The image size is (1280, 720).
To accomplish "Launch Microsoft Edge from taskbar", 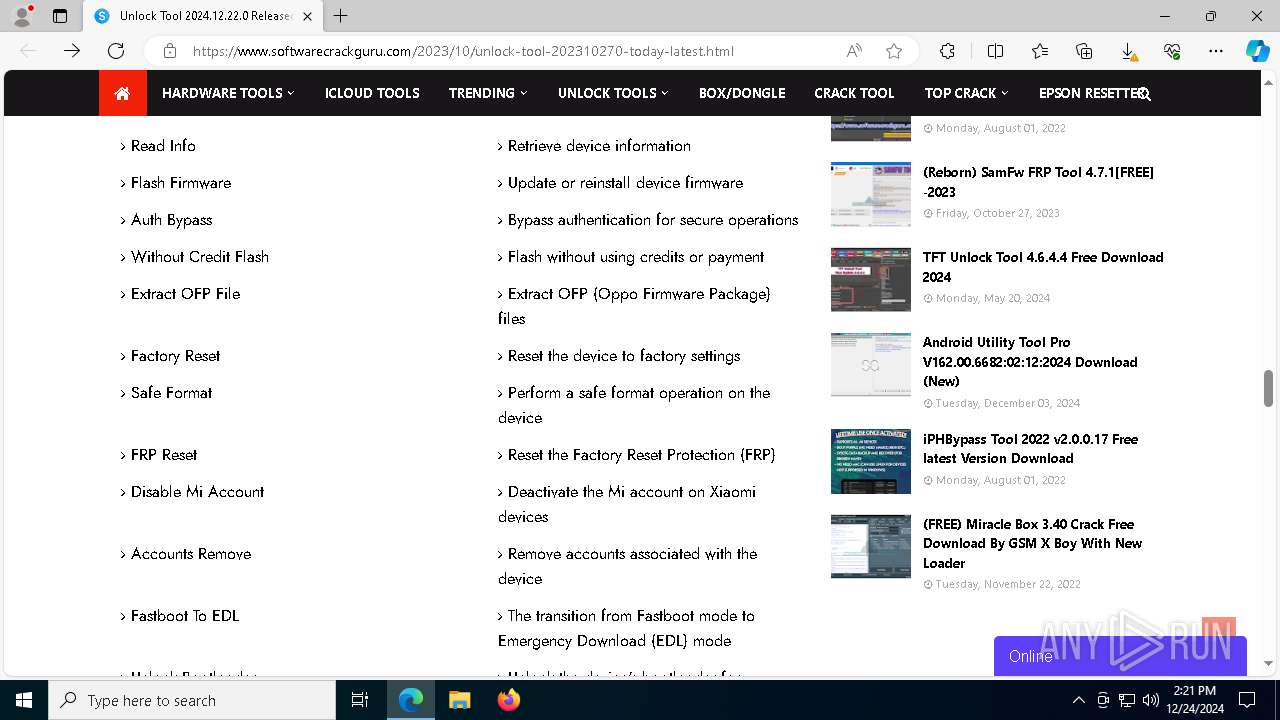I will [x=411, y=700].
